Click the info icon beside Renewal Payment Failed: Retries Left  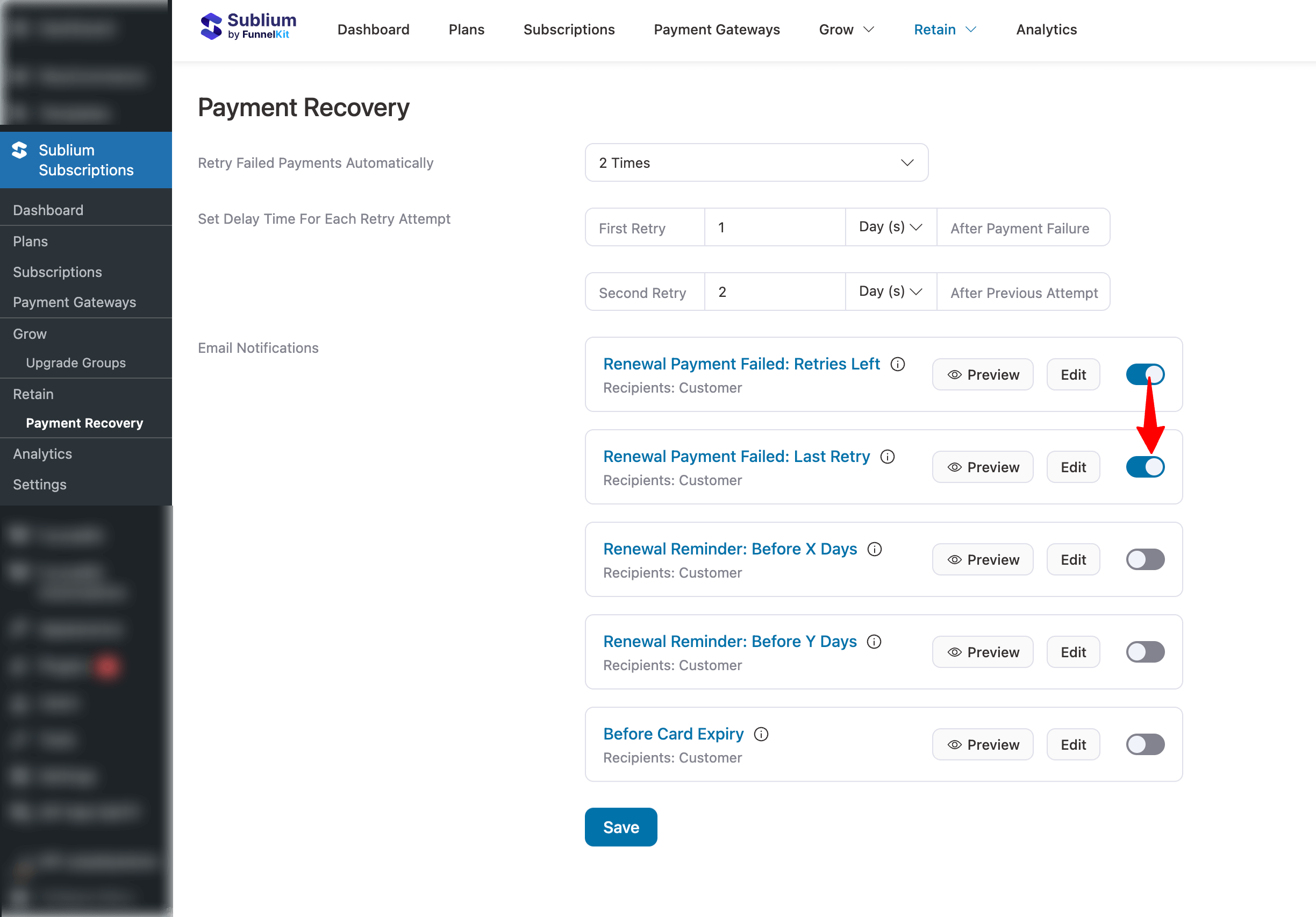pyautogui.click(x=898, y=364)
